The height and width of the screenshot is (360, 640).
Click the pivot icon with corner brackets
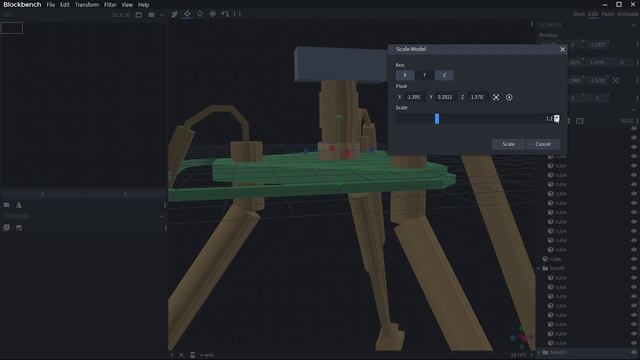point(496,97)
